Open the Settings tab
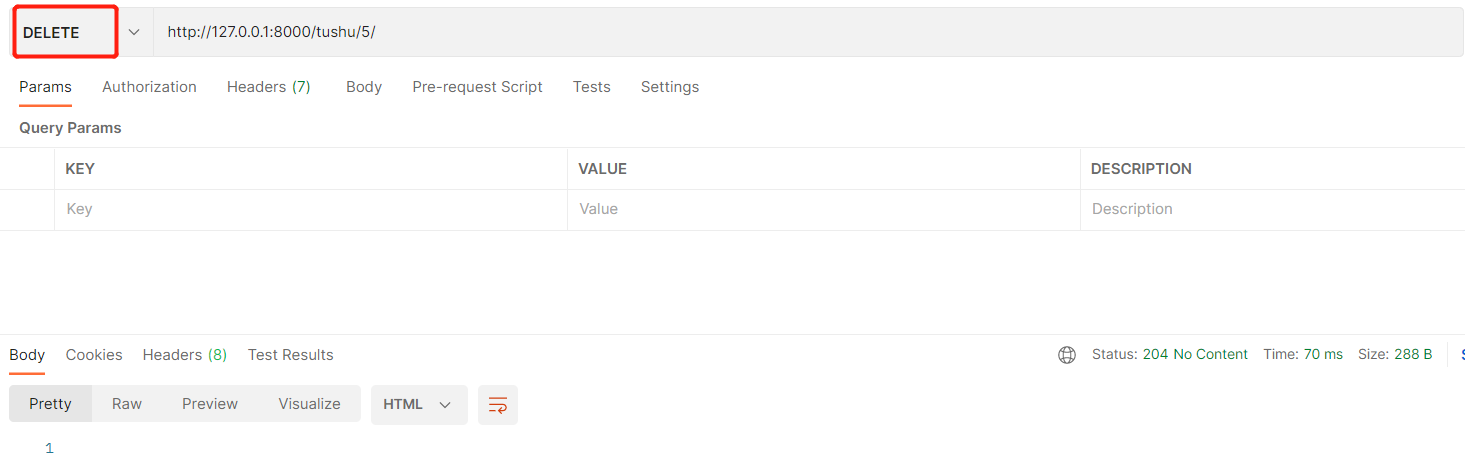Viewport: 1465px width, 462px height. pyautogui.click(x=670, y=87)
